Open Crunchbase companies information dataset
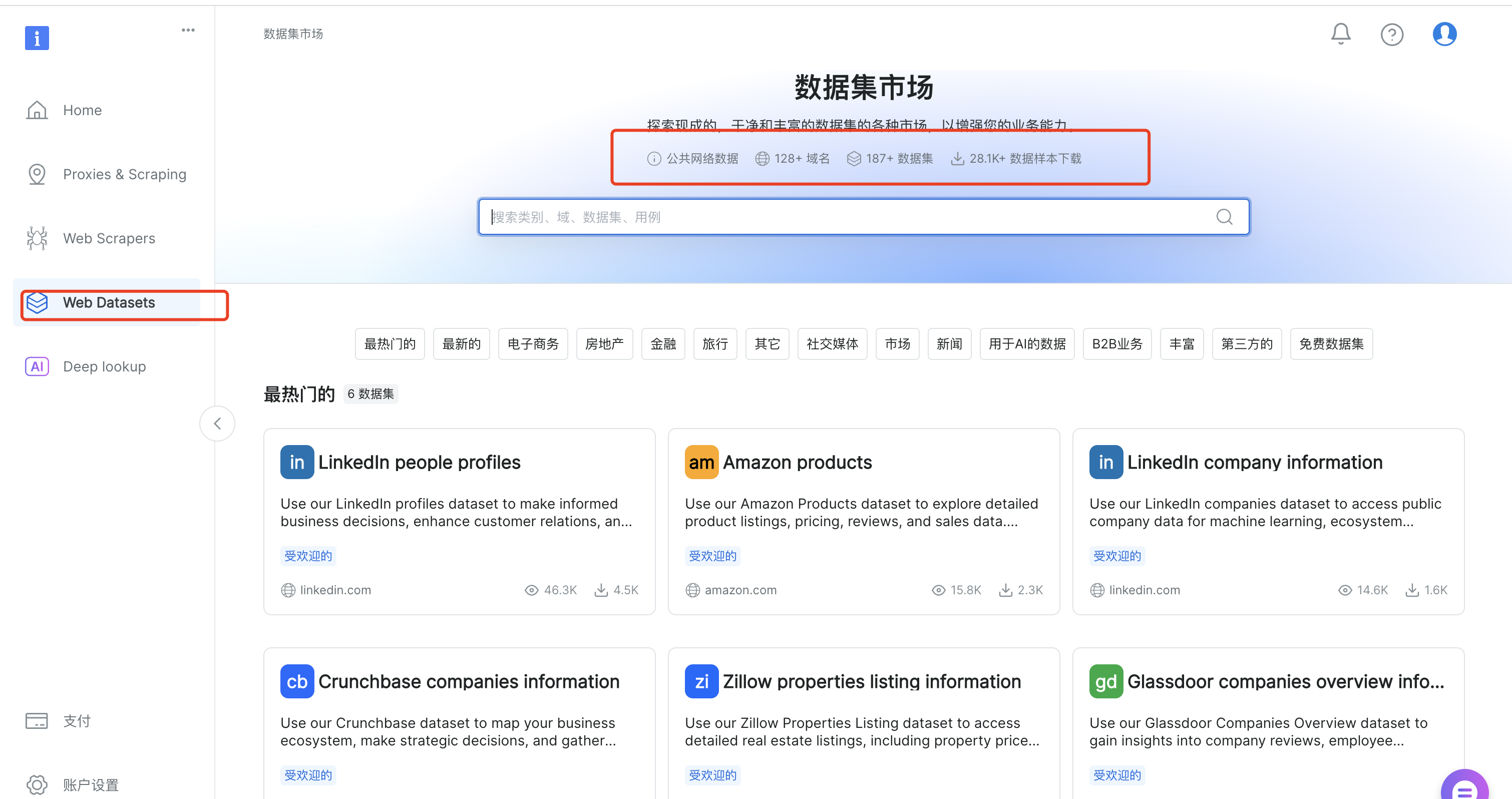The image size is (1512, 799). 469,681
